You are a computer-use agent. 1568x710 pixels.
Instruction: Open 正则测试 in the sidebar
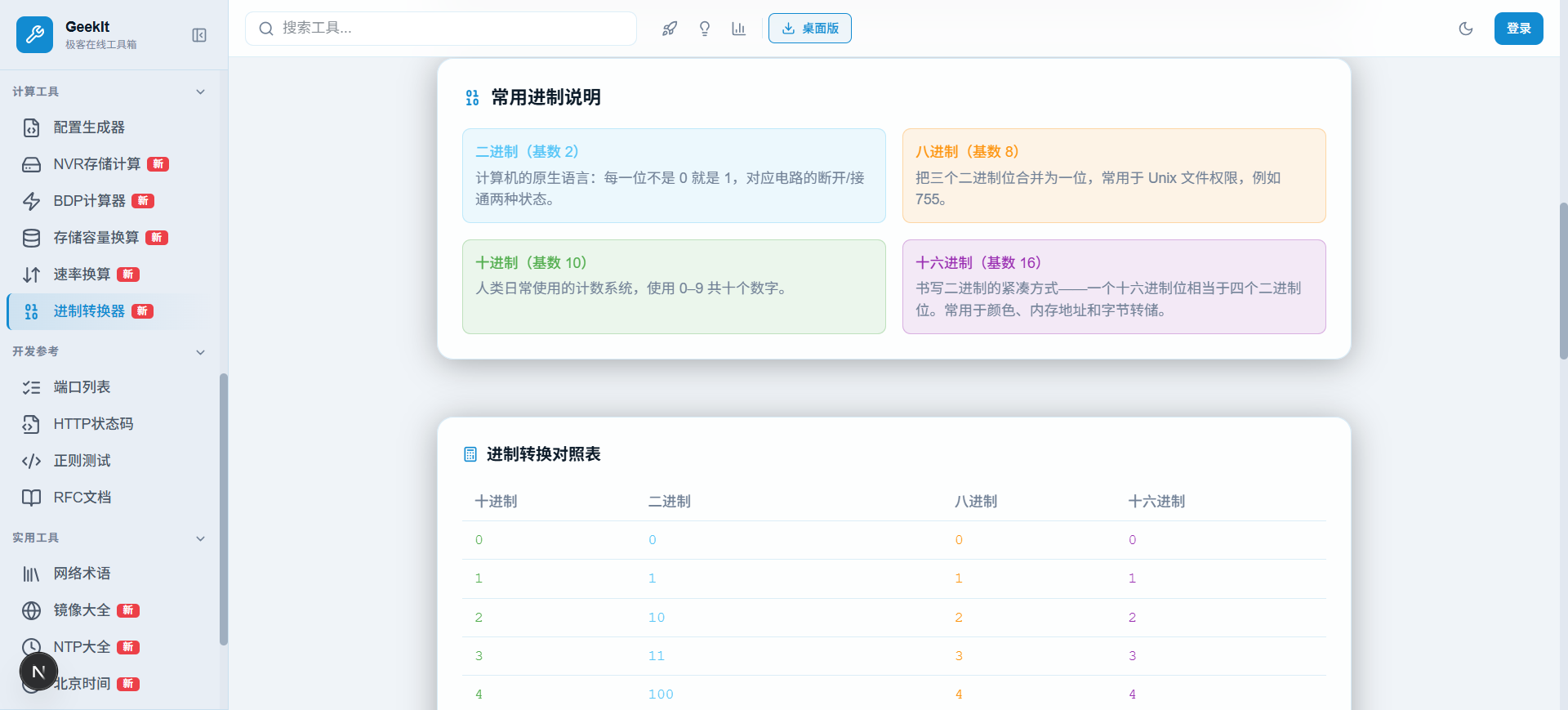click(110, 461)
